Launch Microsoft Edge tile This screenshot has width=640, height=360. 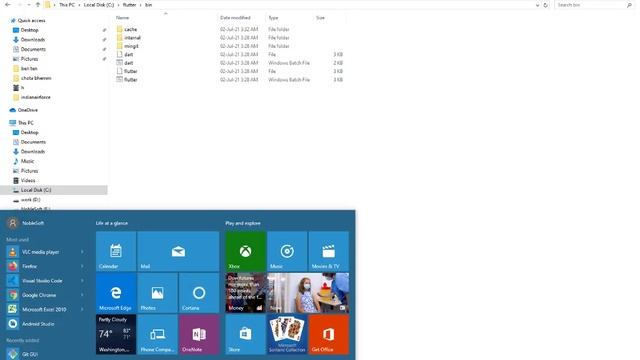(116, 293)
